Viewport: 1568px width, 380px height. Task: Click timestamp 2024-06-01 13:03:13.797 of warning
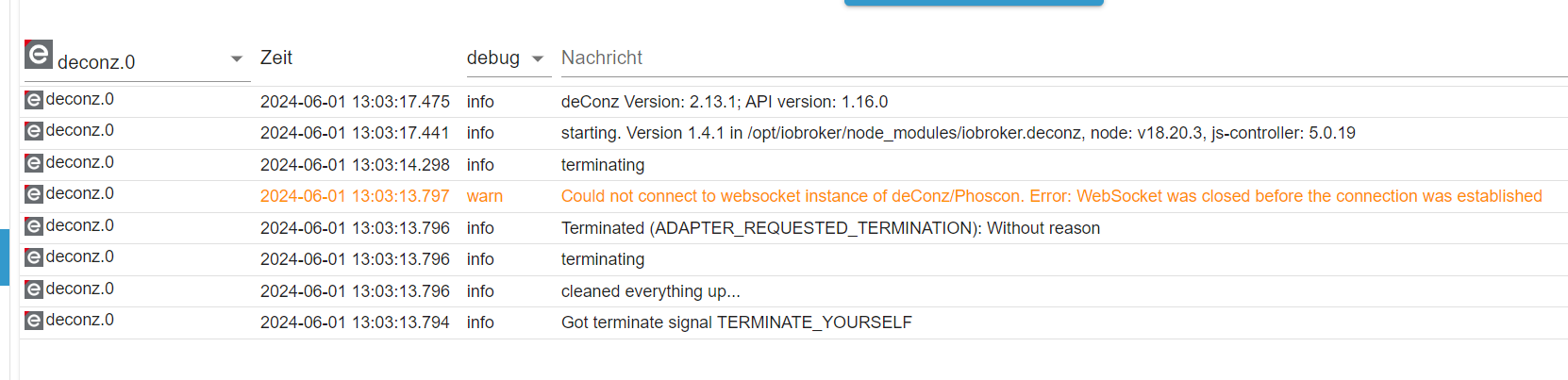click(355, 196)
